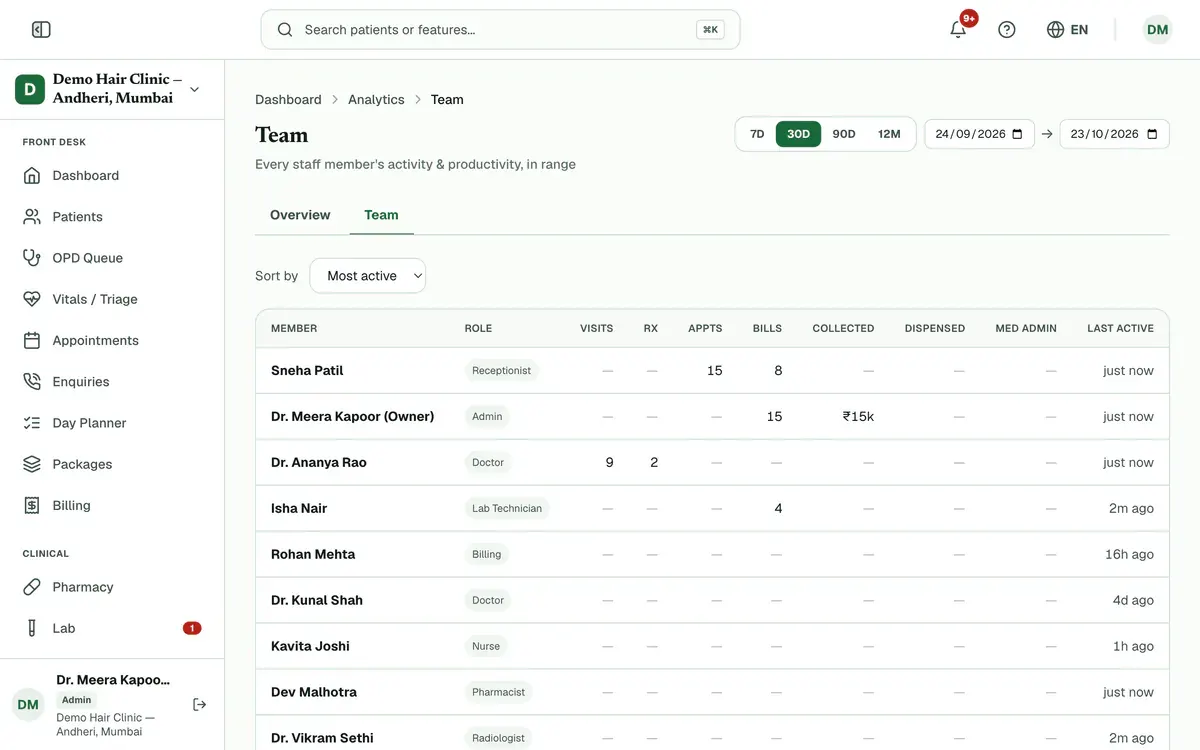
Task: Switch to the Overview tab
Action: pos(300,215)
